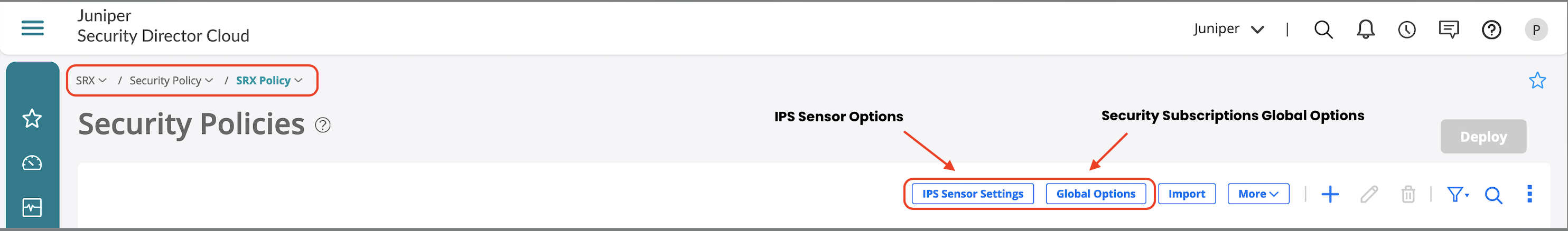This screenshot has height=231, width=1568.
Task: Click the global search icon in header
Action: click(x=1323, y=29)
